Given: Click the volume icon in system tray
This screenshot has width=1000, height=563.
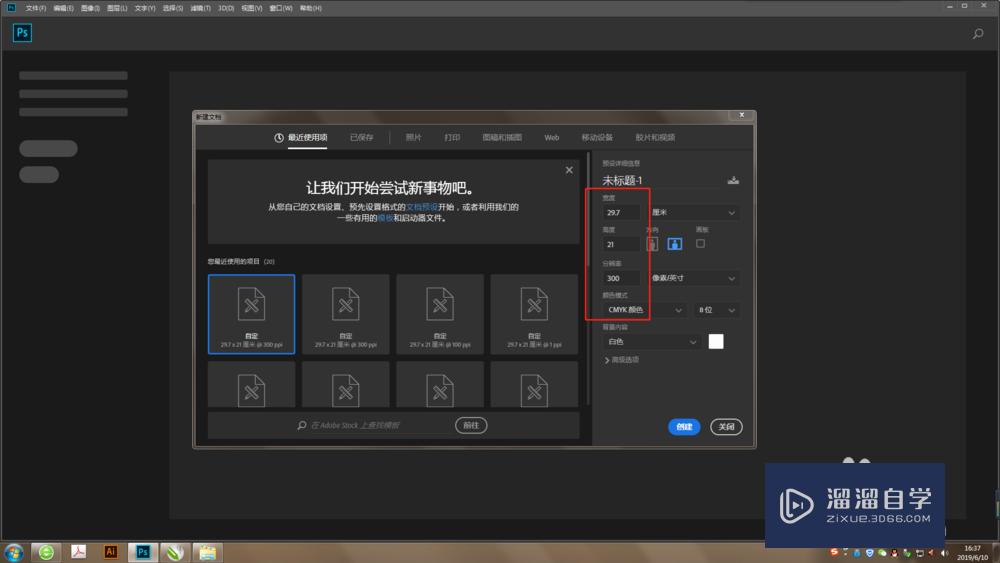Looking at the screenshot, I should pyautogui.click(x=944, y=553).
